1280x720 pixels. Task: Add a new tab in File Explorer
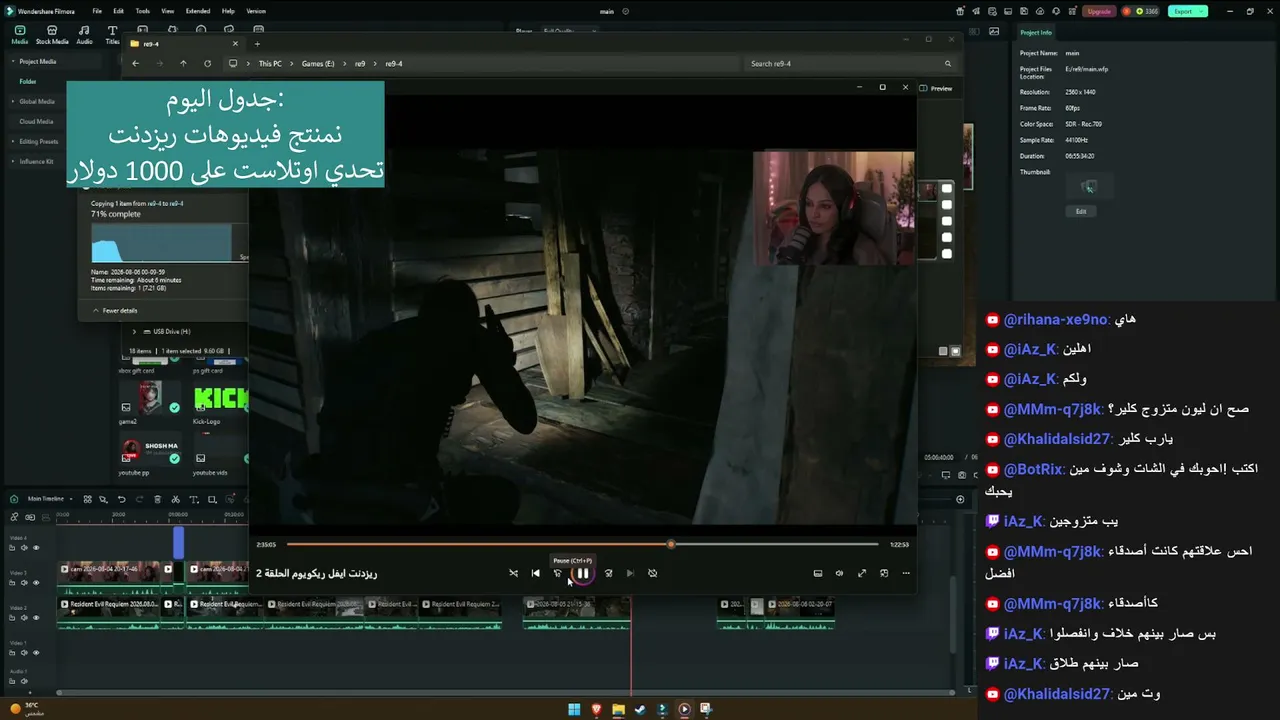(x=257, y=44)
